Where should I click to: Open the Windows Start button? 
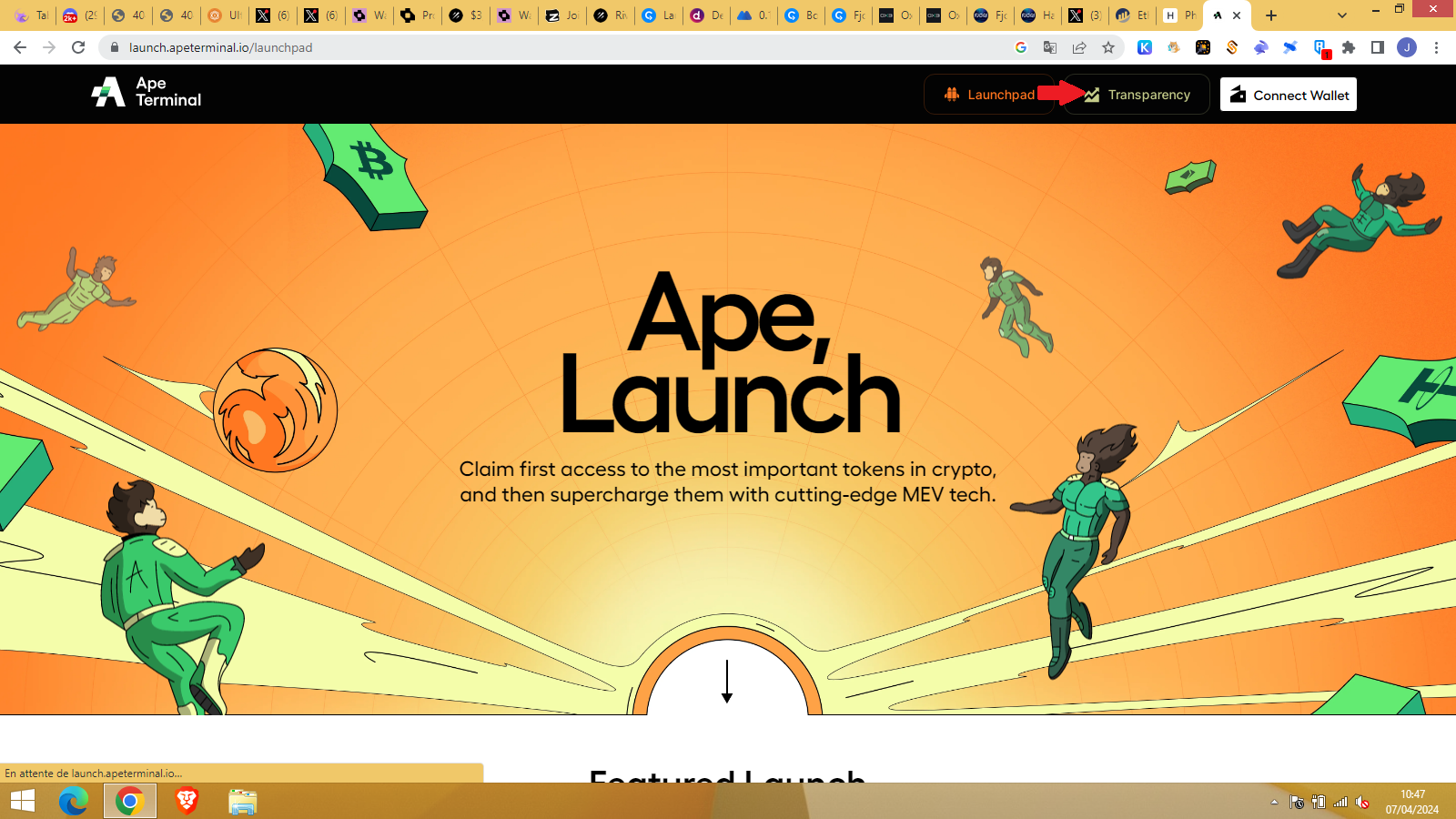(x=23, y=801)
